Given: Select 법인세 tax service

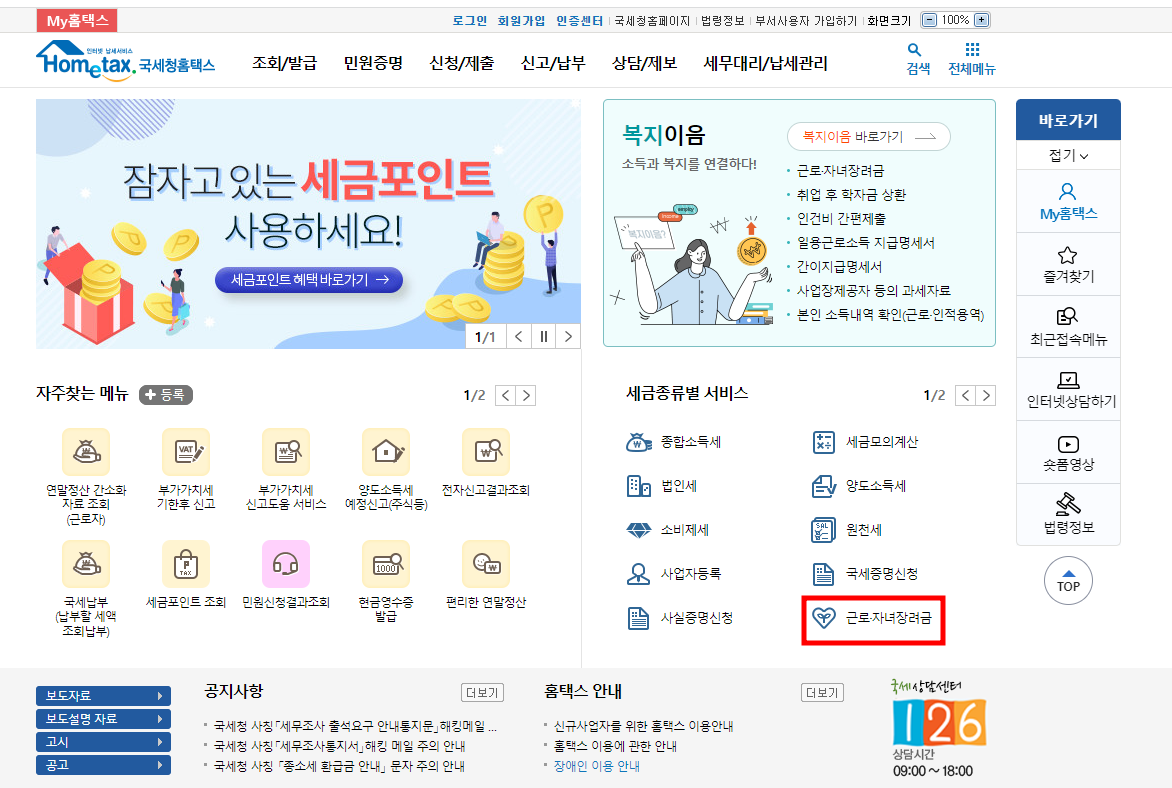Looking at the screenshot, I should click(x=661, y=486).
